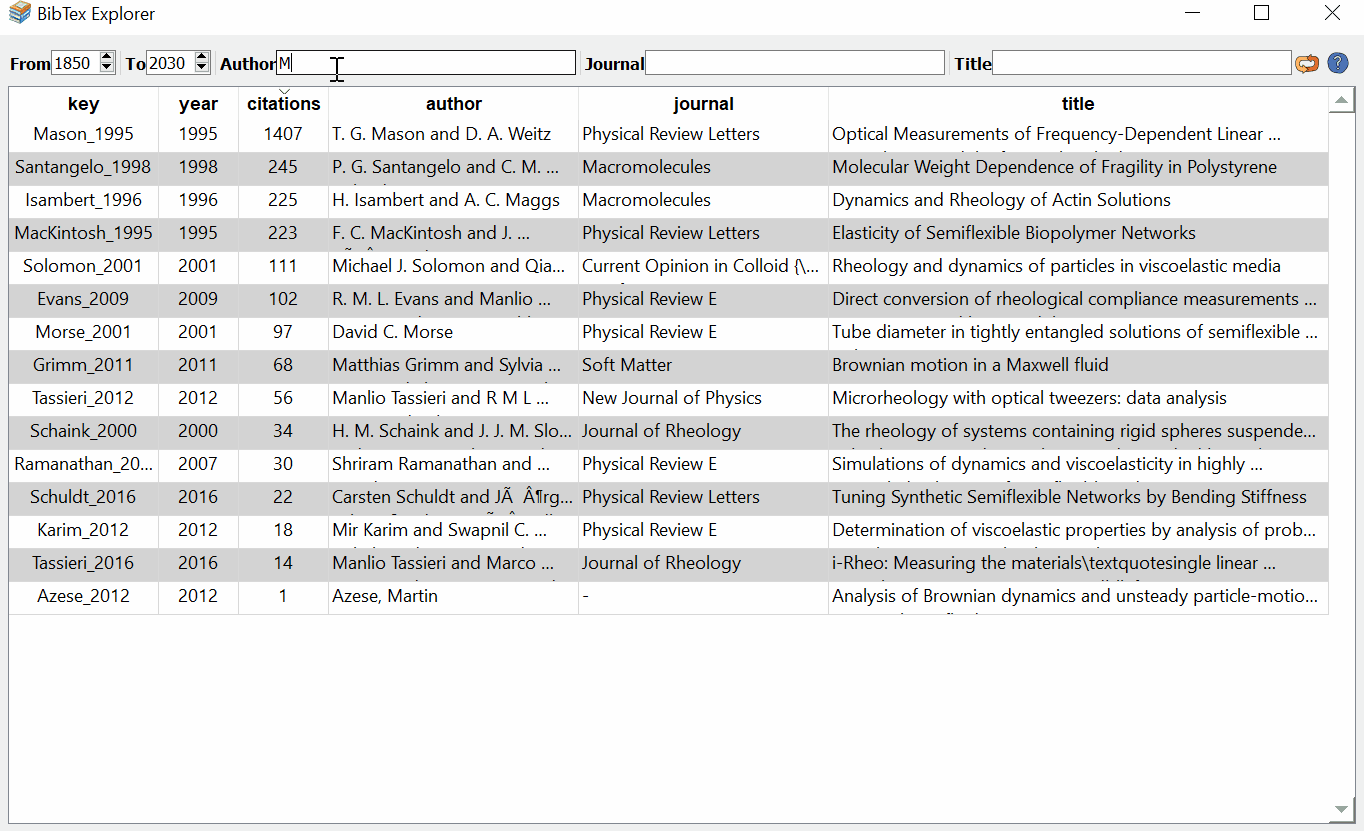Sort table by citations column header
Image resolution: width=1364 pixels, height=831 pixels.
click(284, 104)
